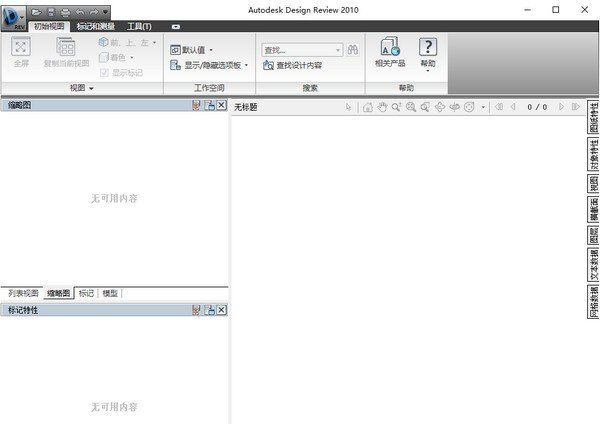The width and height of the screenshot is (600, 424).
Task: Open the 工具(T) ribbon tab
Action: tap(139, 26)
